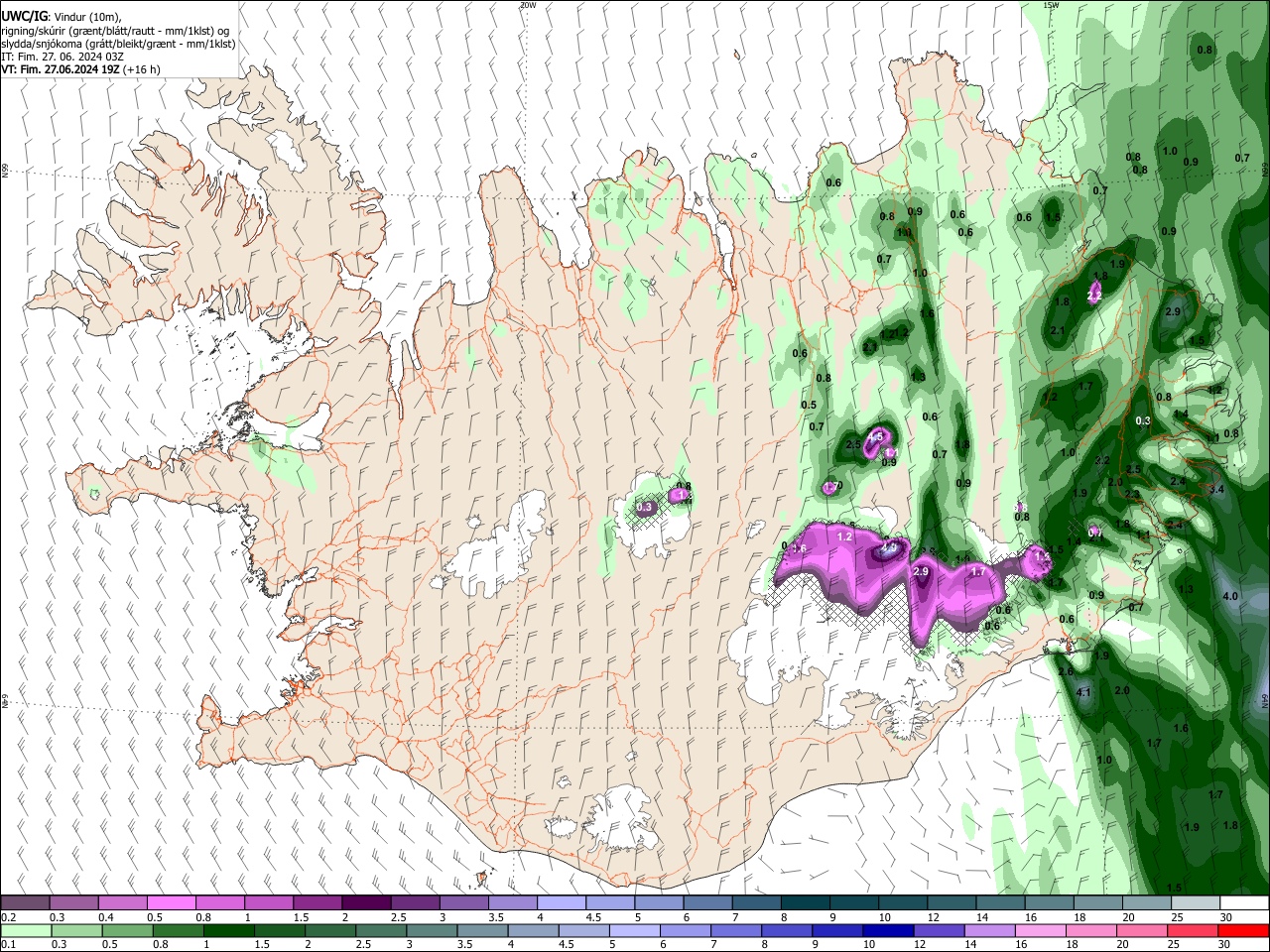
Task: Select the dark teal 8 swatch in upper legend row
Action: tap(806, 903)
